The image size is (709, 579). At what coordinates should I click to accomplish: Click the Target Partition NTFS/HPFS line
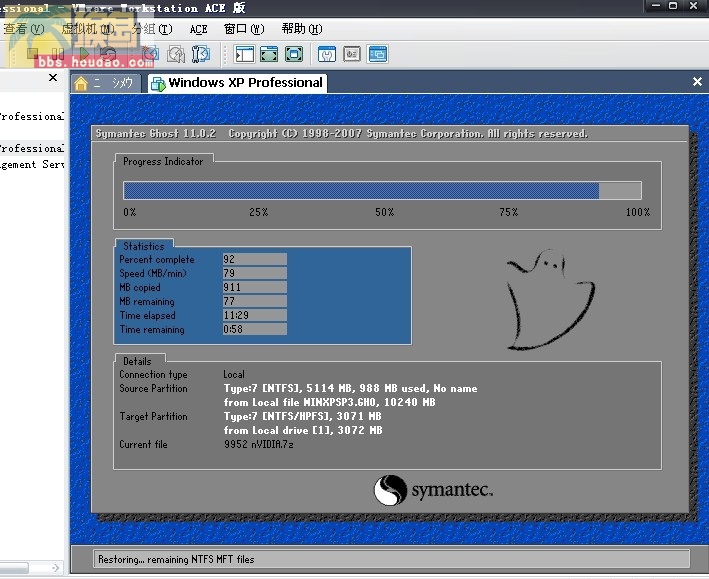point(303,416)
